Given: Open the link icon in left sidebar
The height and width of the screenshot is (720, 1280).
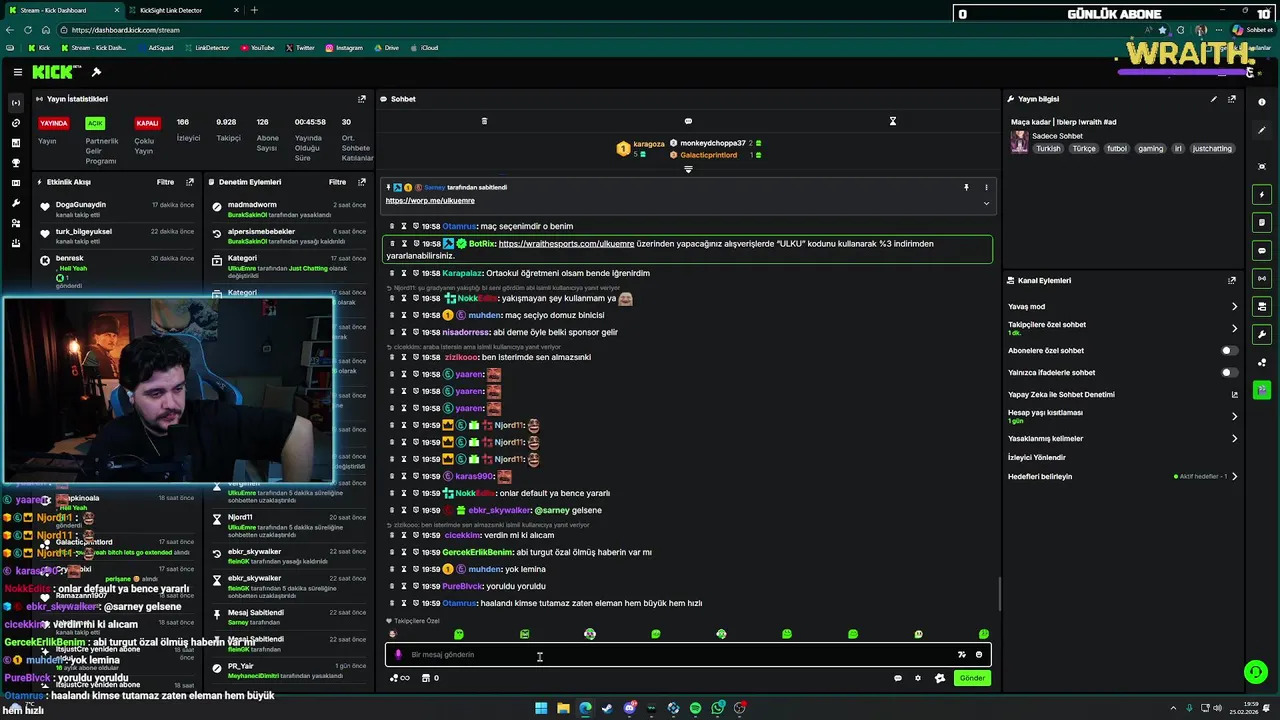Looking at the screenshot, I should click(15, 123).
